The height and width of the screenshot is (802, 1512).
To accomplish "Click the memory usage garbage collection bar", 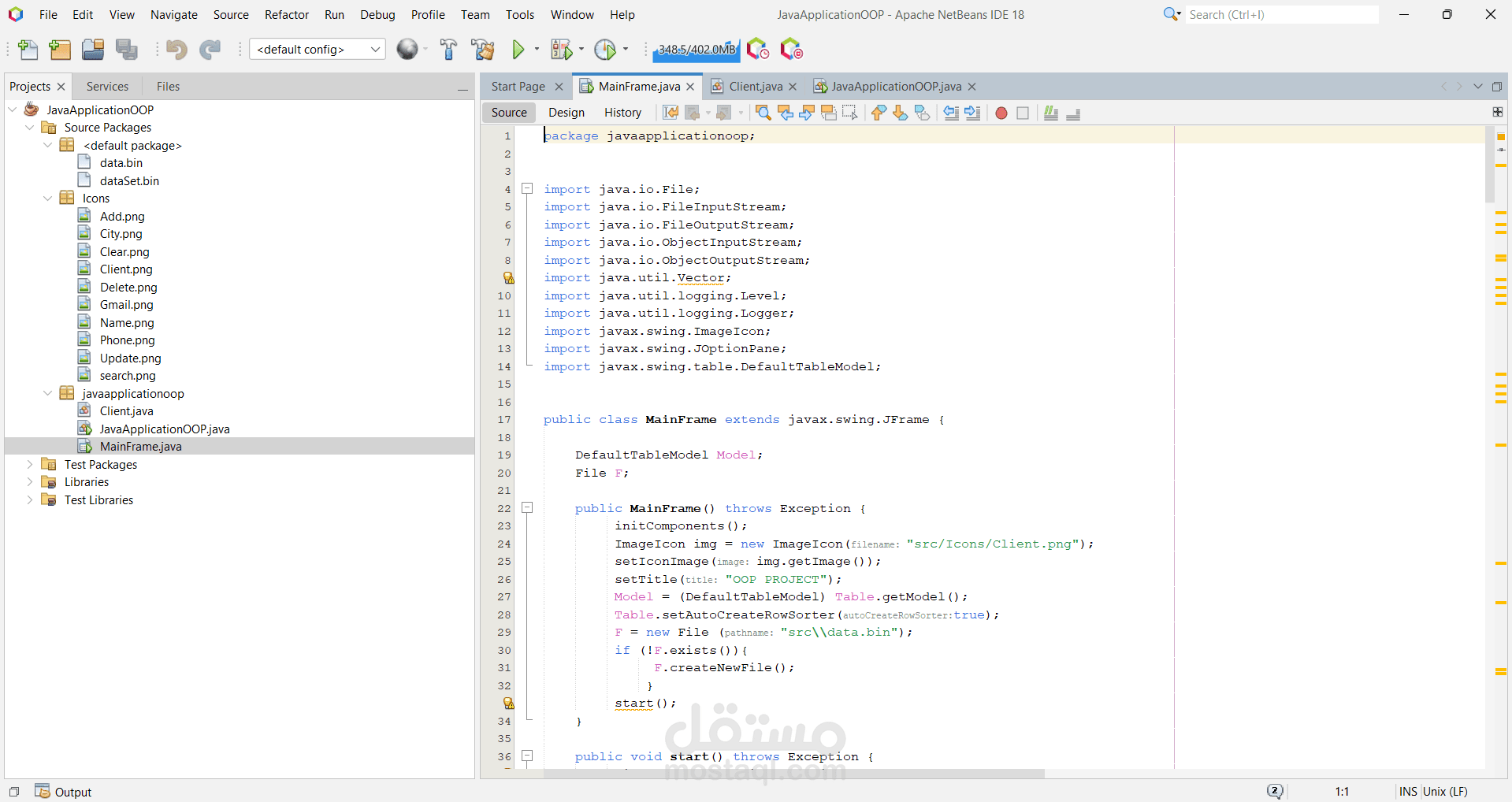I will click(697, 50).
